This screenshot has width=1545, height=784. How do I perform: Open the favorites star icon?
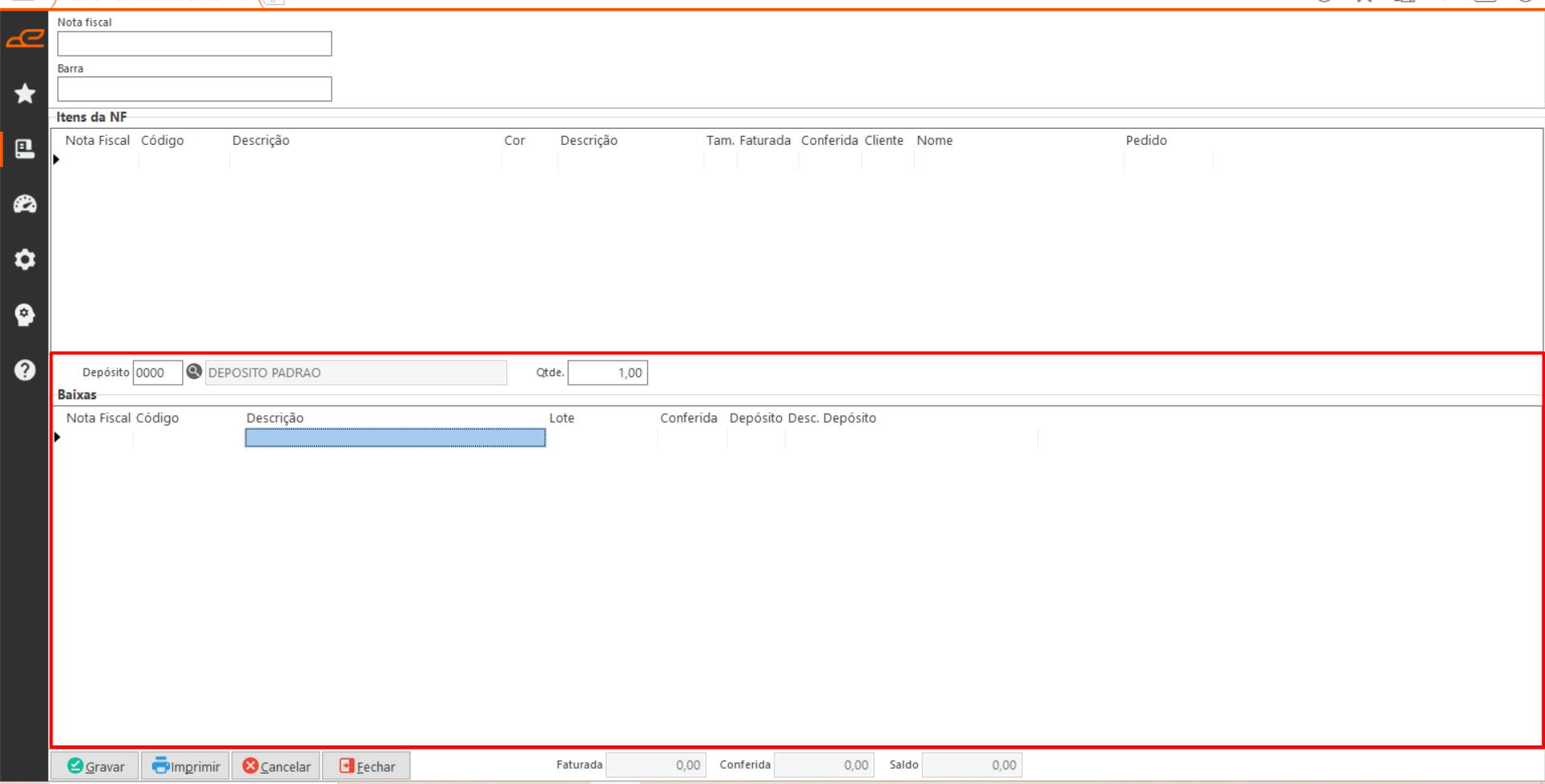[25, 93]
